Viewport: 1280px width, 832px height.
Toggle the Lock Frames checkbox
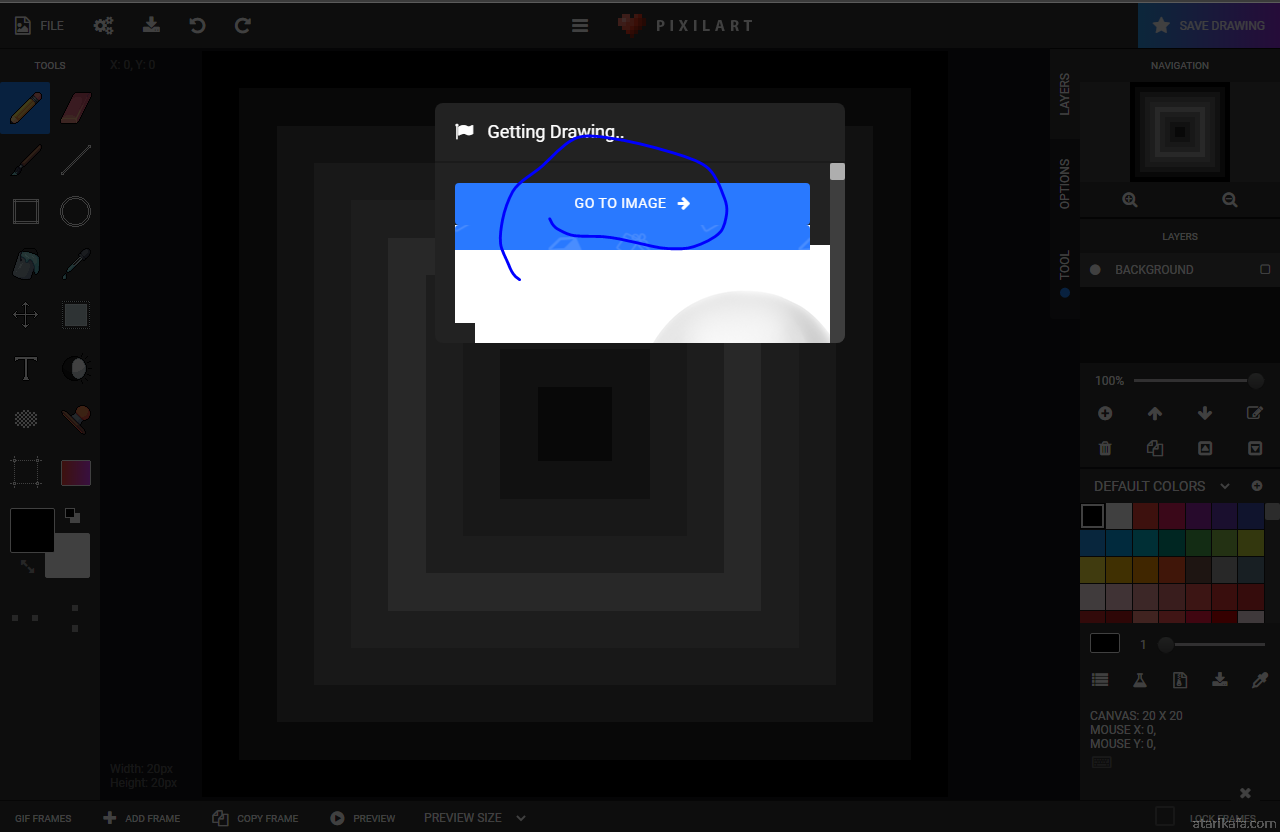click(1164, 817)
